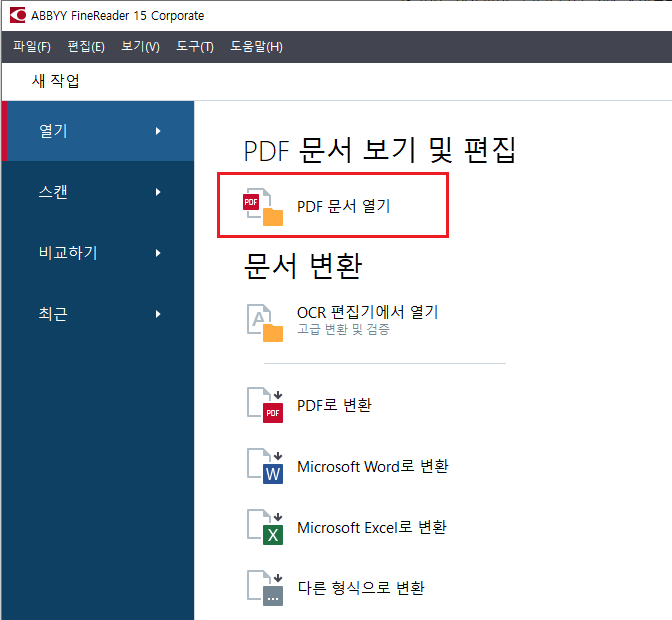Select the 열기 sidebar category
672x620 pixels.
point(98,131)
